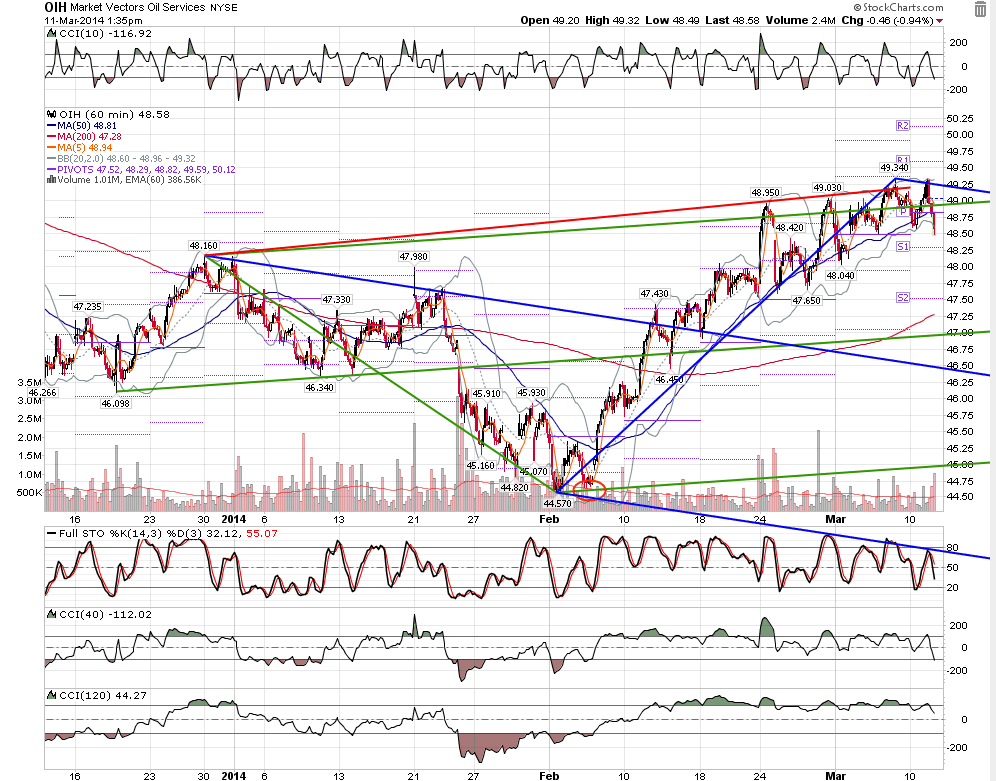The width and height of the screenshot is (996, 781).
Task: Click the candlestick icon beside OIH (60 min)
Action: (52, 114)
